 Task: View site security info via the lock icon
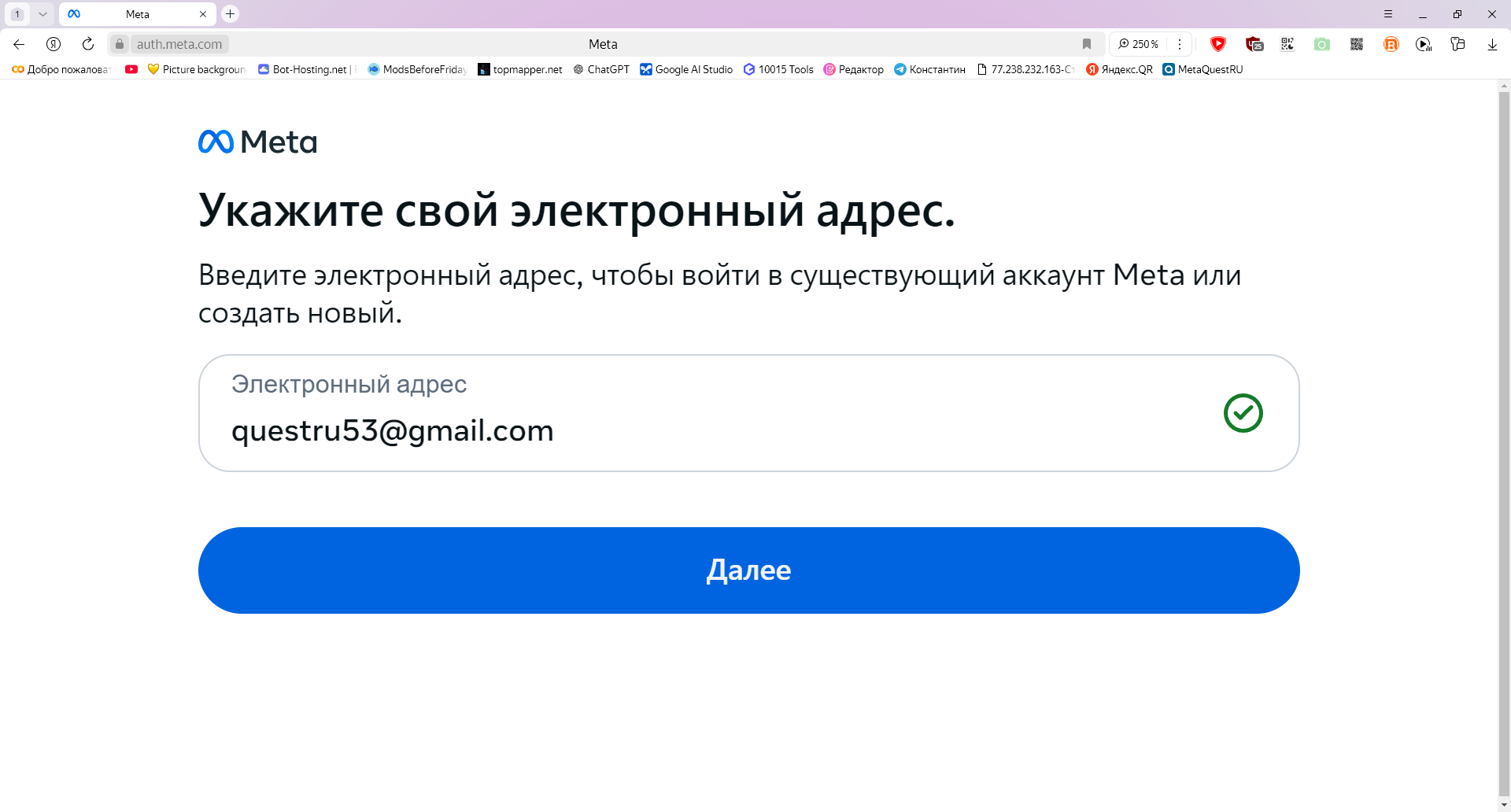coord(119,44)
